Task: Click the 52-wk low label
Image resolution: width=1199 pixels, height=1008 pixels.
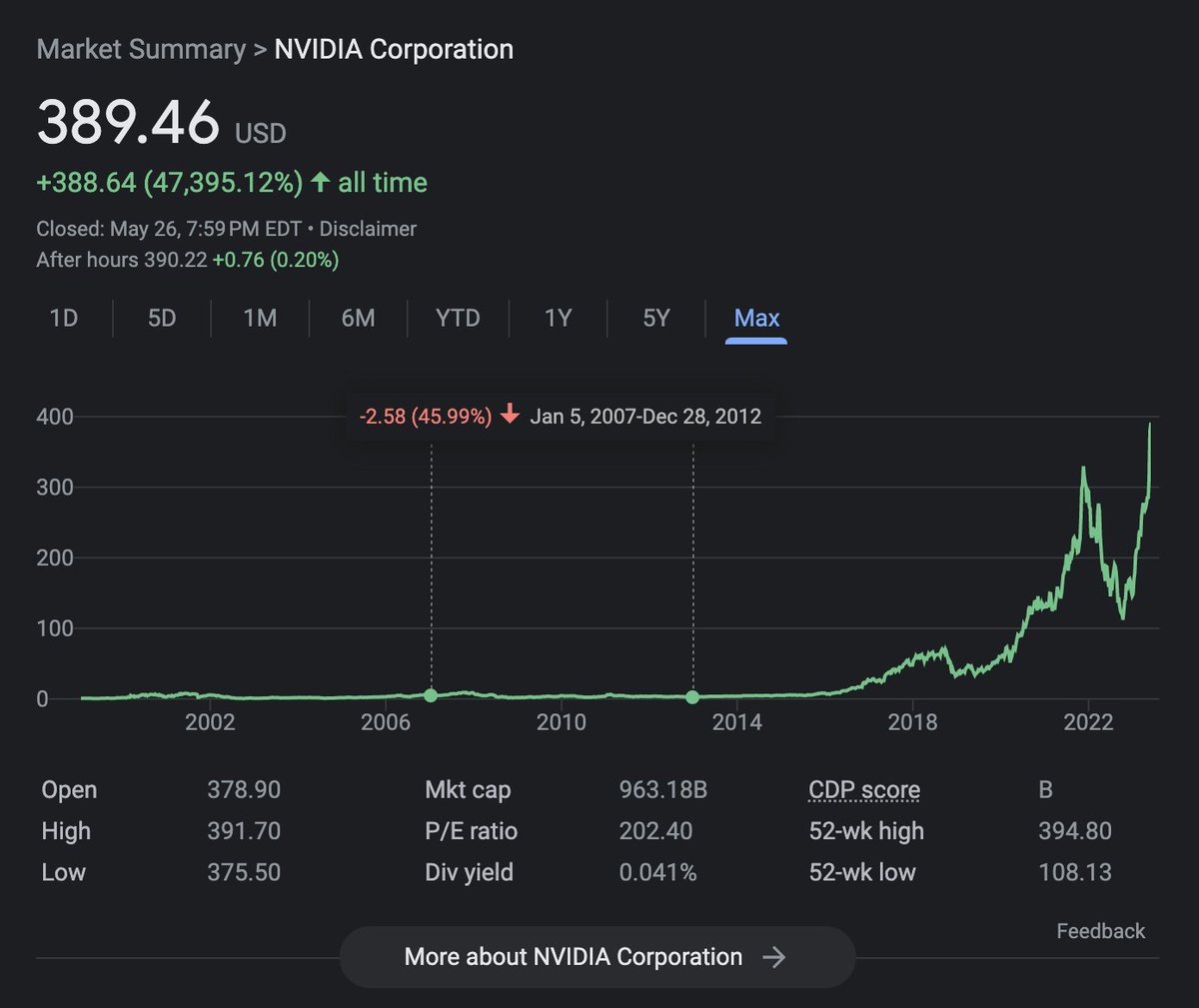Action: pos(862,872)
